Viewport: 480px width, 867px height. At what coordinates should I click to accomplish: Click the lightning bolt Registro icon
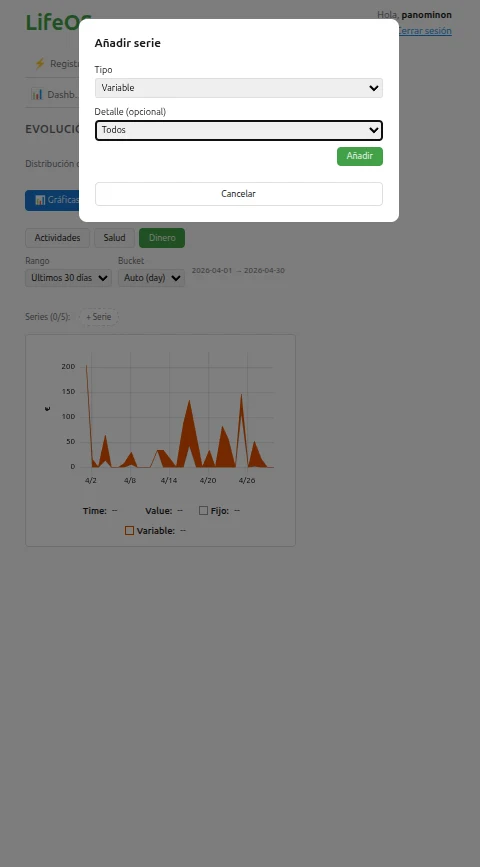(40, 64)
